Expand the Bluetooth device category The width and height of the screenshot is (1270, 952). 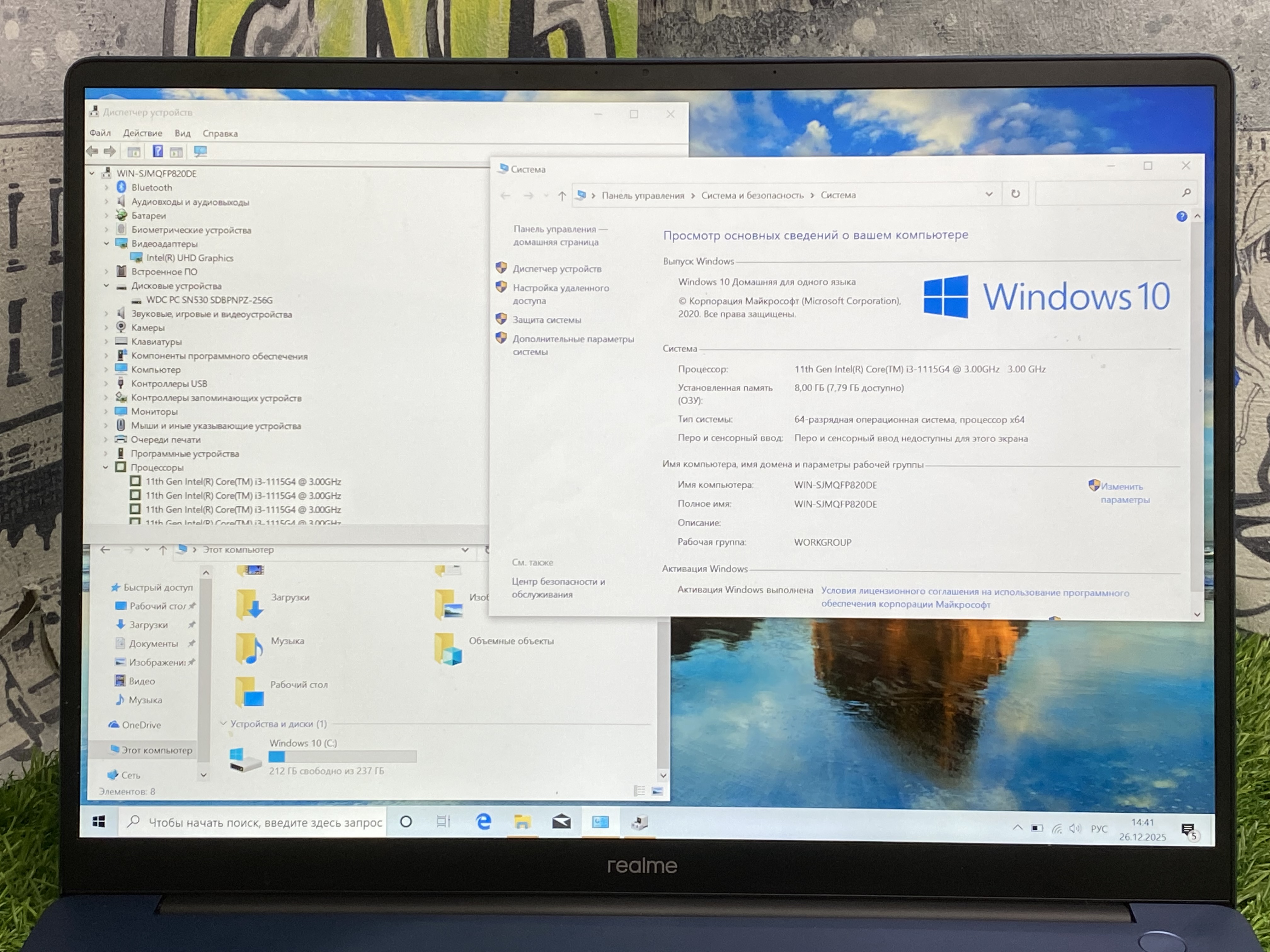[106, 188]
